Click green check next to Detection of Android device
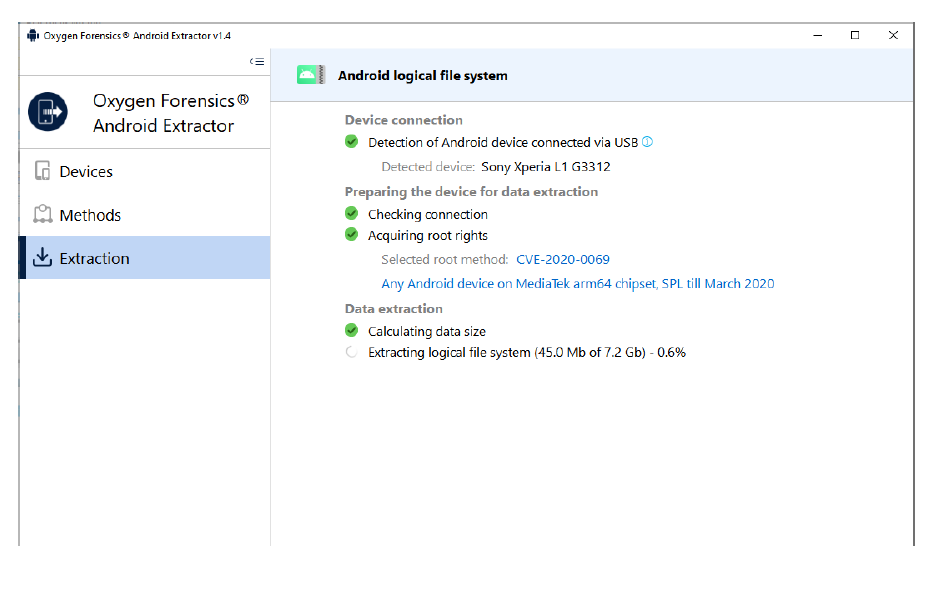This screenshot has height=612, width=935. [x=351, y=141]
